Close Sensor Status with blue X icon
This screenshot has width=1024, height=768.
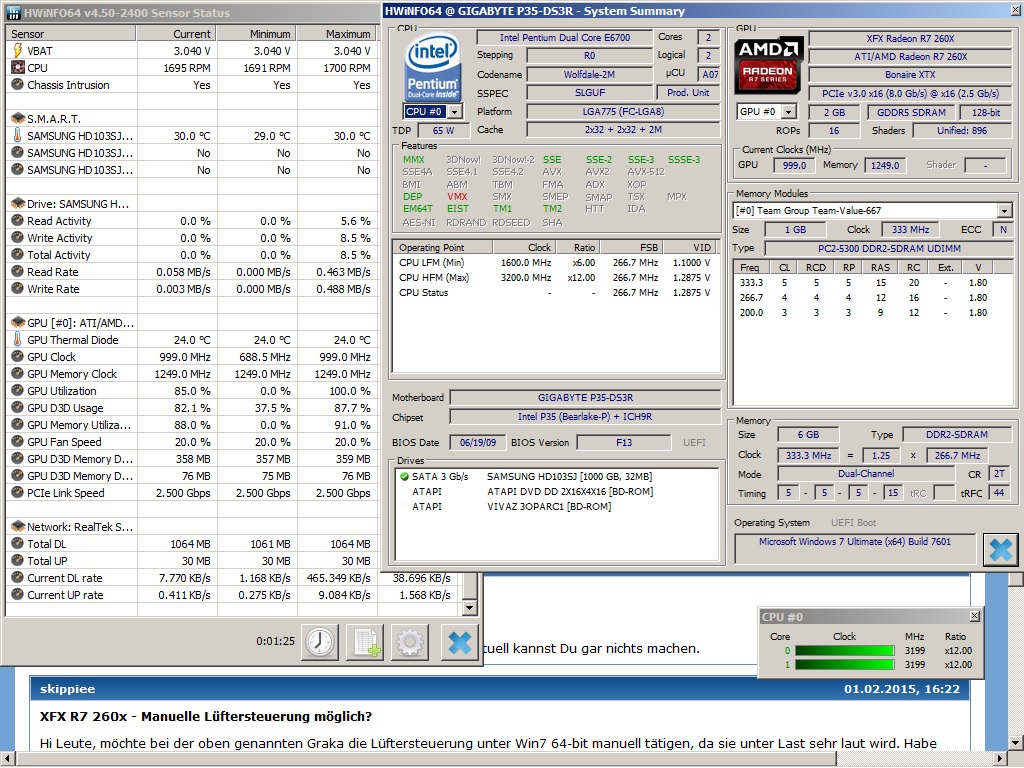(x=459, y=642)
